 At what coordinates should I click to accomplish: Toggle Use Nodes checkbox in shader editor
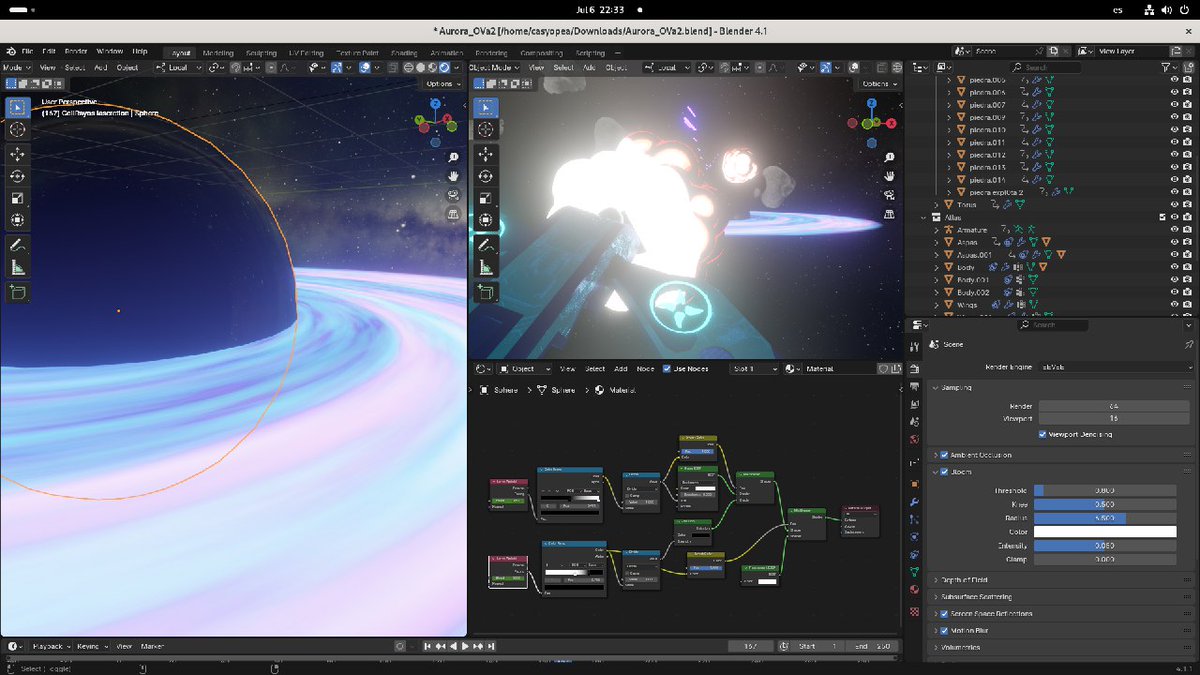(667, 369)
